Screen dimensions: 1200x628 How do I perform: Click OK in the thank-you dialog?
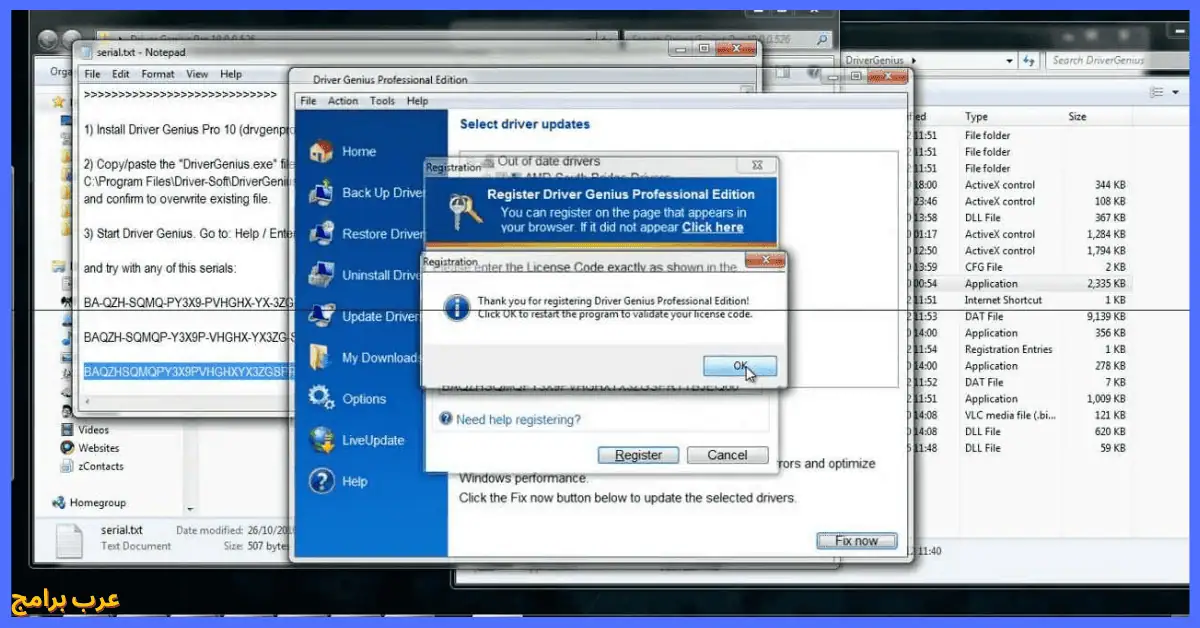(x=739, y=366)
